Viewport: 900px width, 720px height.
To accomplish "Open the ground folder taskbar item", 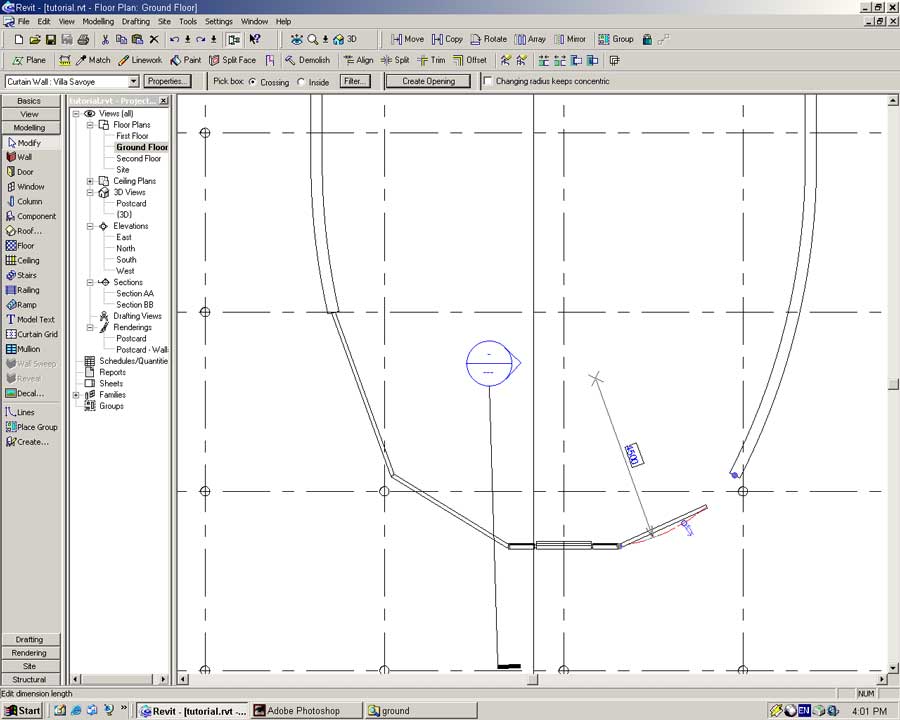I will click(421, 710).
